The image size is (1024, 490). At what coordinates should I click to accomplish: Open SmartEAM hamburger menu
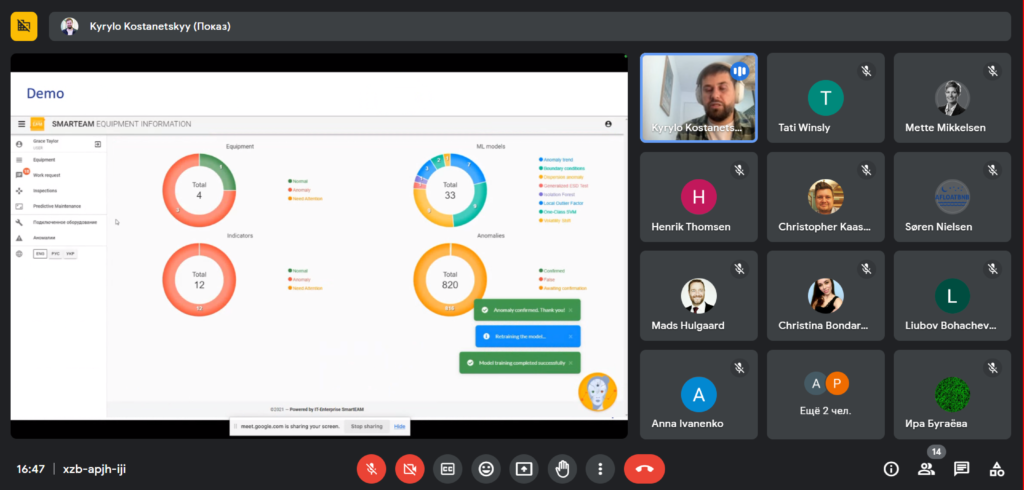tap(22, 123)
